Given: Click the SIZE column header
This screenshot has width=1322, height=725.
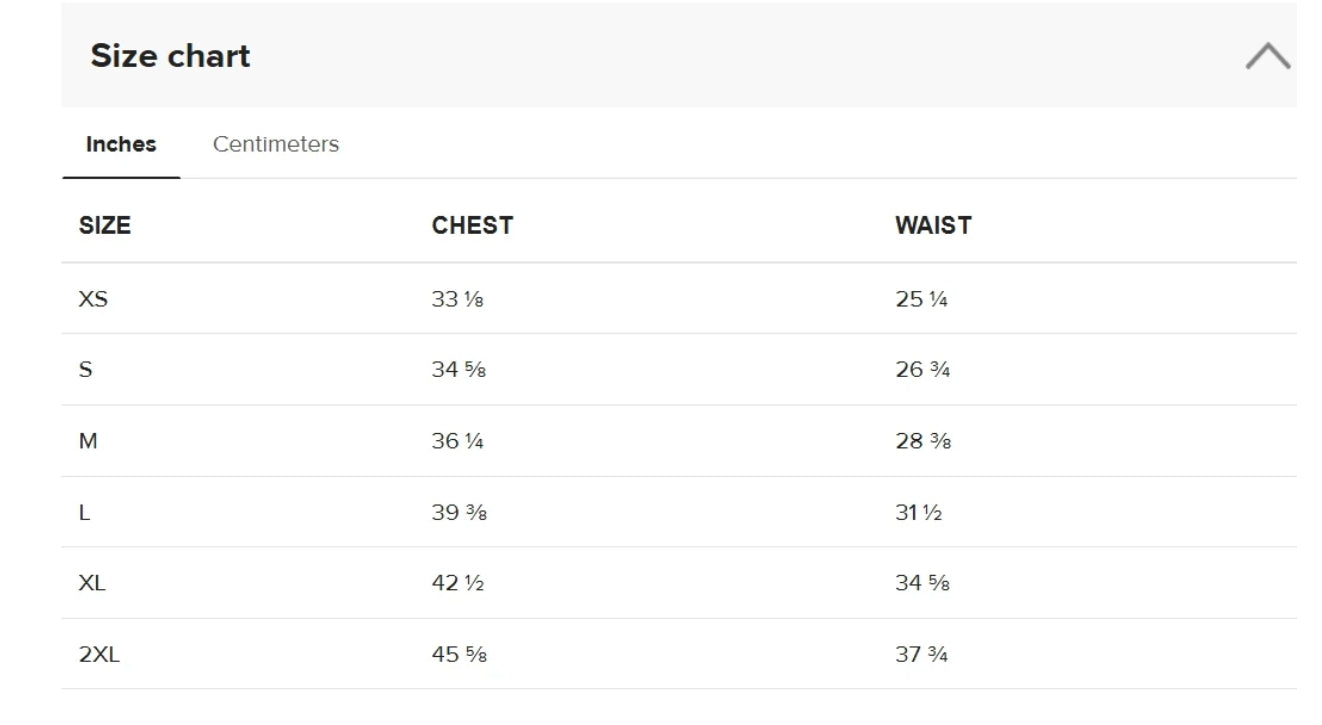Looking at the screenshot, I should coord(105,225).
